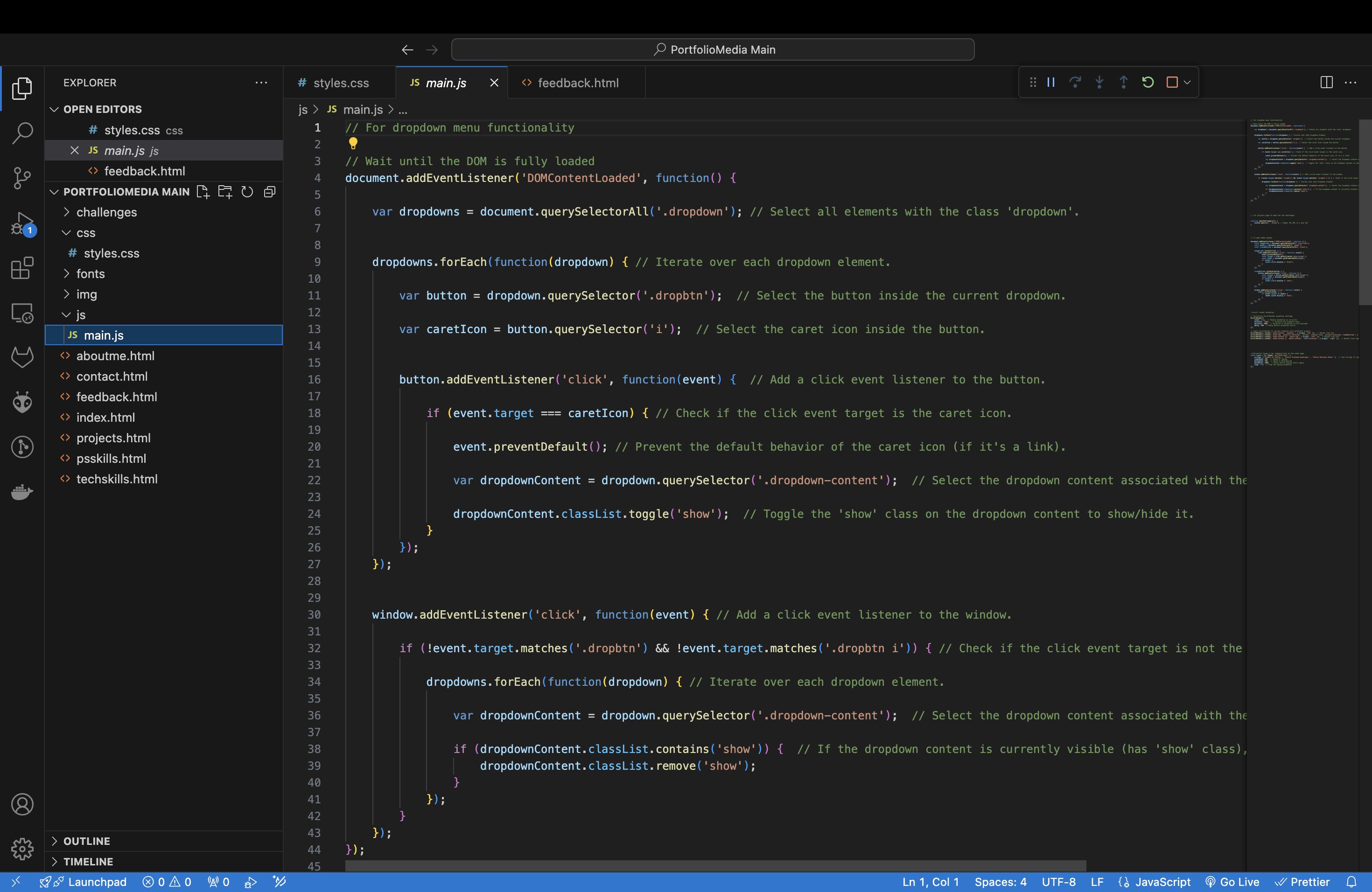This screenshot has height=892, width=1372.
Task: Switch to the feedback.html tab
Action: pyautogui.click(x=577, y=83)
